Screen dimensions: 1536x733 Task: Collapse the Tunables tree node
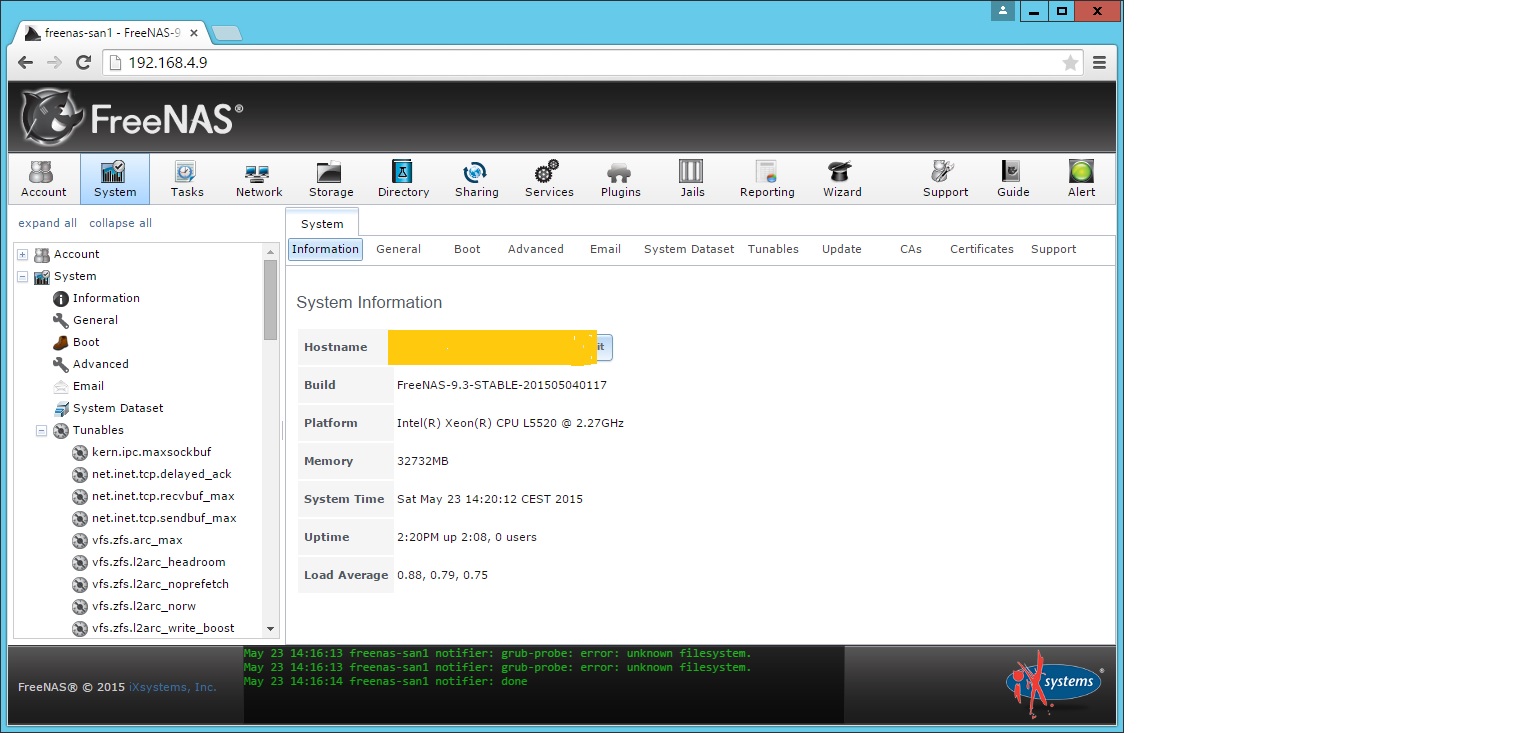point(42,431)
